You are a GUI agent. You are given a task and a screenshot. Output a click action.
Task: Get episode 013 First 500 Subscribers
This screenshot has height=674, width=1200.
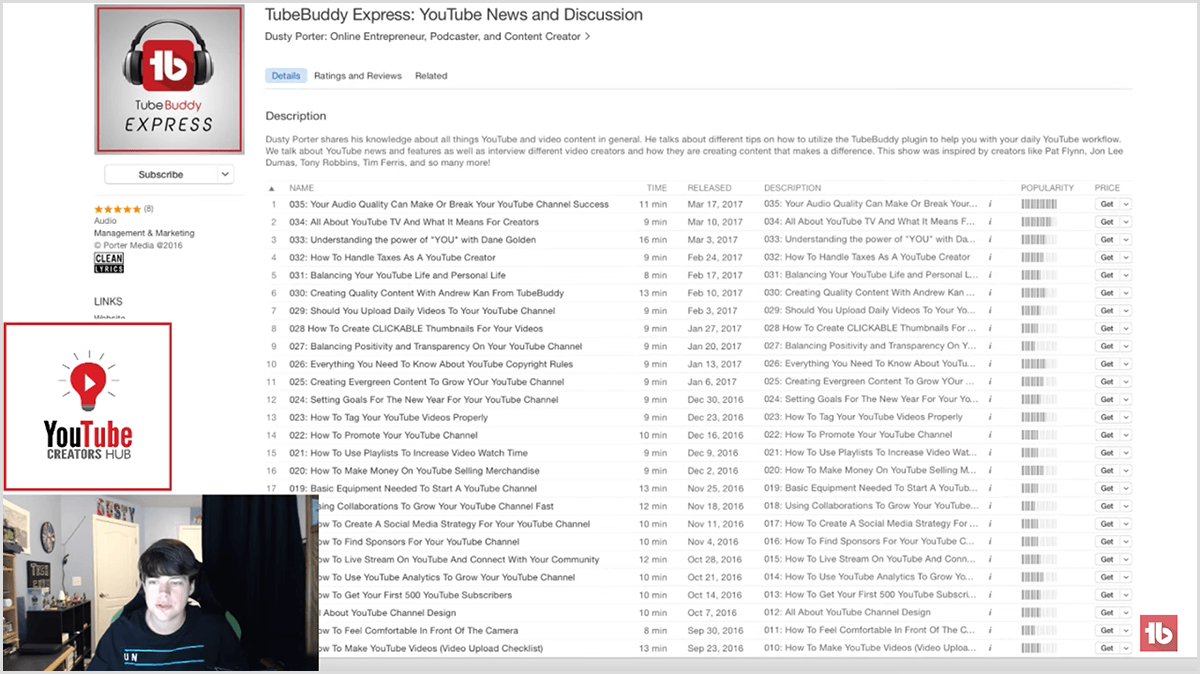[1107, 595]
